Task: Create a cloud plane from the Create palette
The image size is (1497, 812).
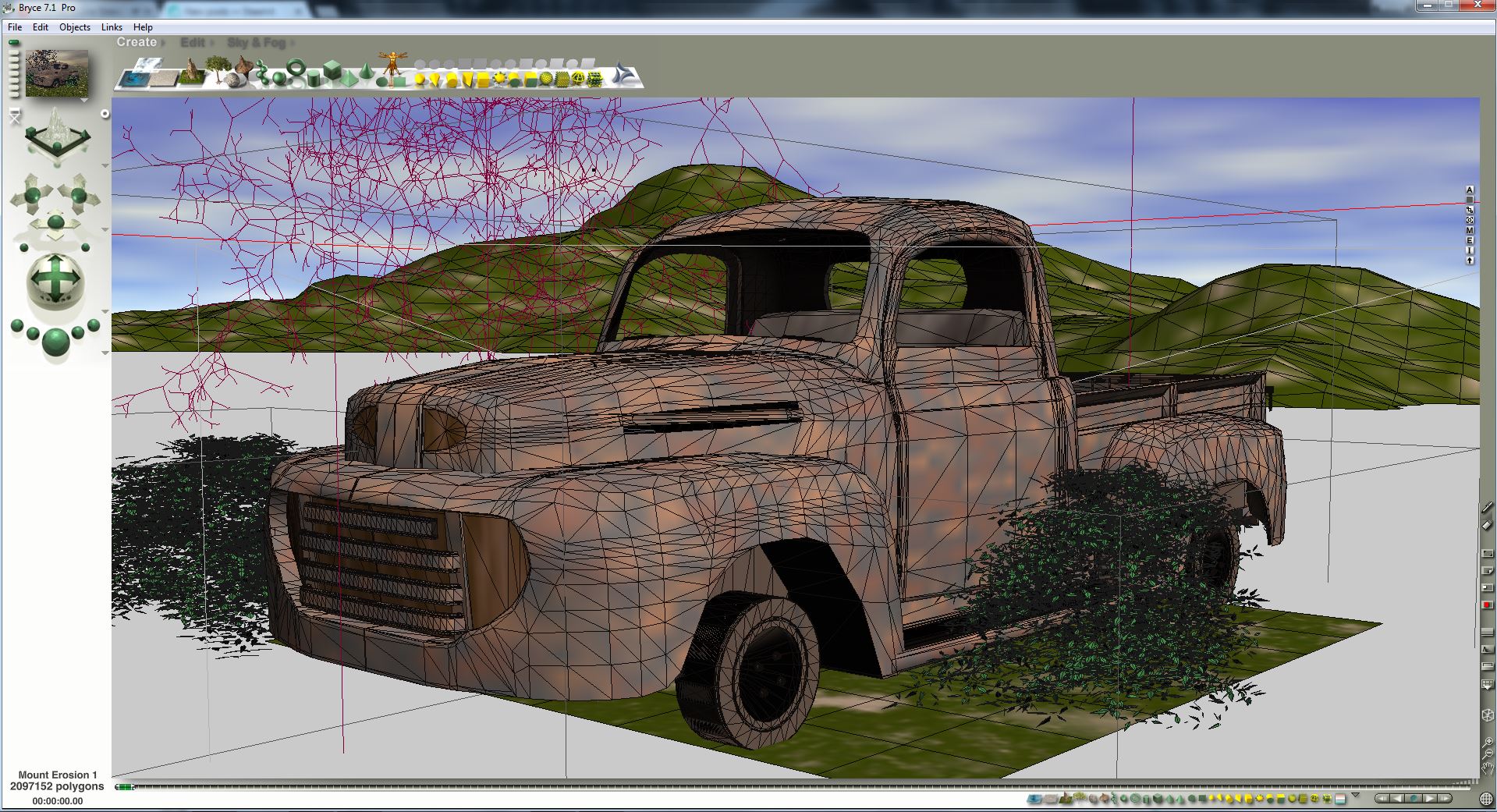Action: (147, 64)
